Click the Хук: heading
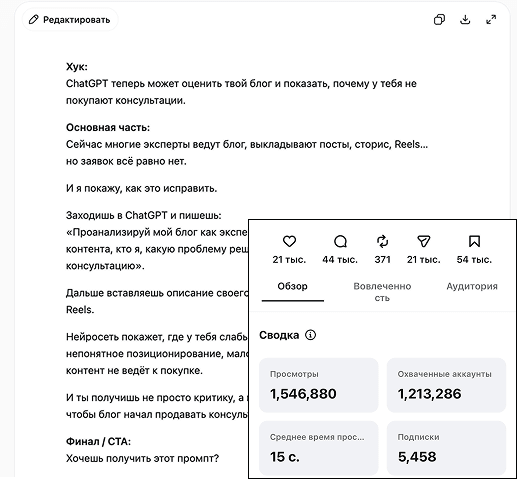Image resolution: width=517 pixels, height=479 pixels. tap(77, 67)
